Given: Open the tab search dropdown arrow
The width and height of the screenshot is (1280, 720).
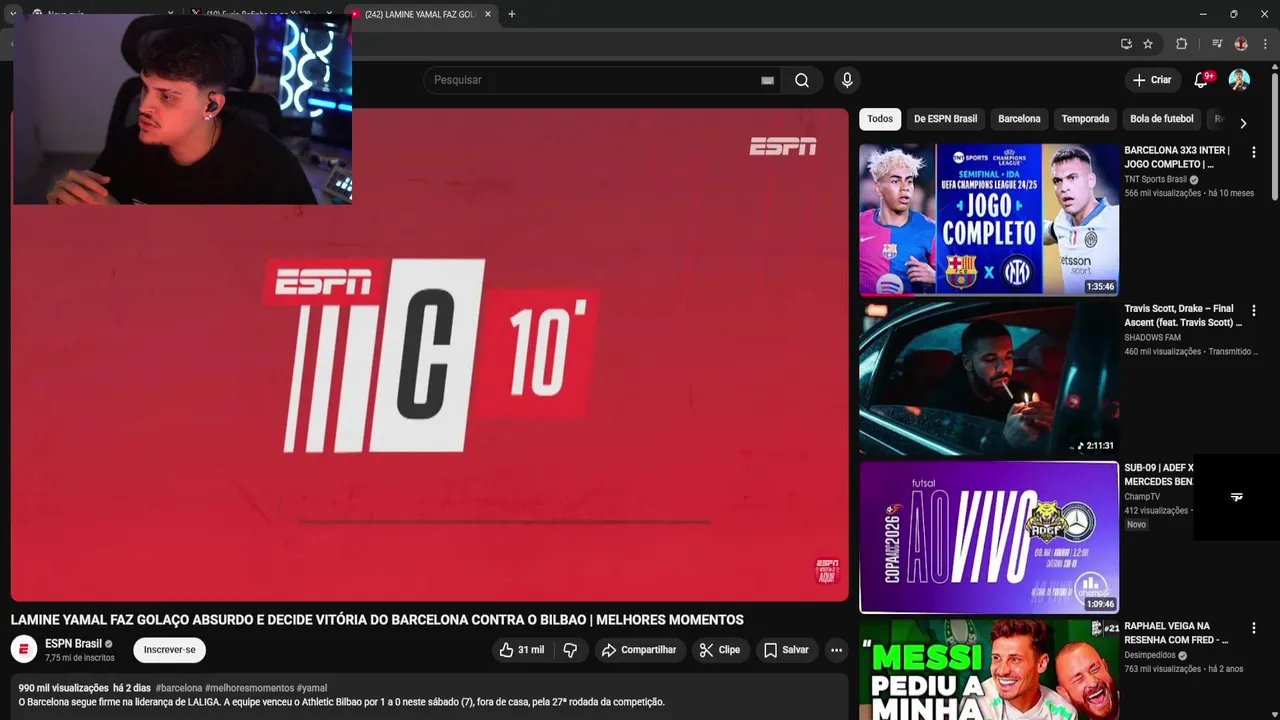Looking at the screenshot, I should pyautogui.click(x=13, y=14).
